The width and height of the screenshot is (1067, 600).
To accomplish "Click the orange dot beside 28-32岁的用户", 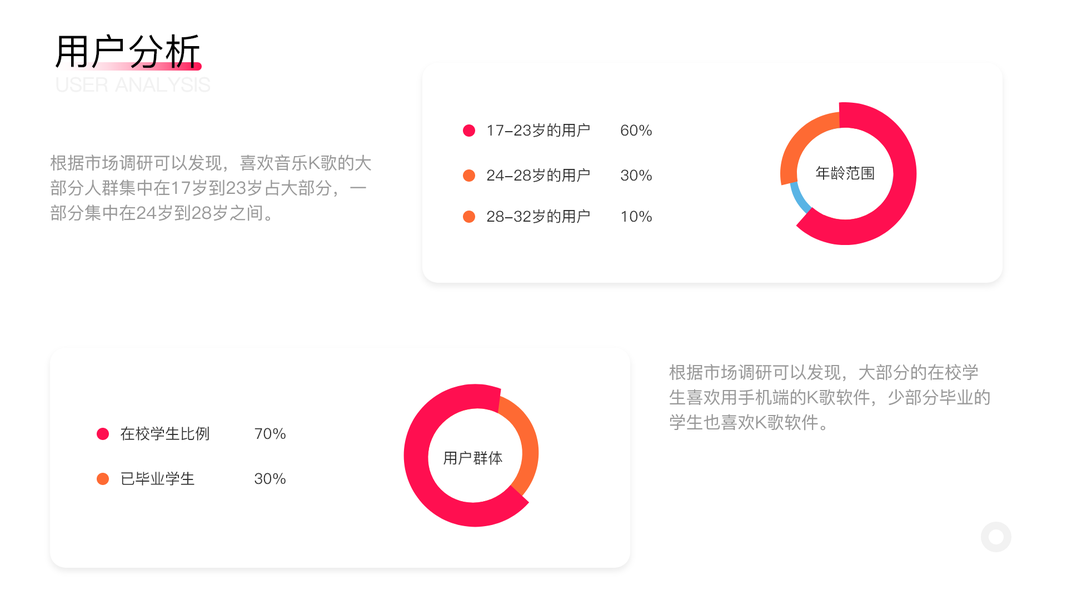I will tap(469, 217).
